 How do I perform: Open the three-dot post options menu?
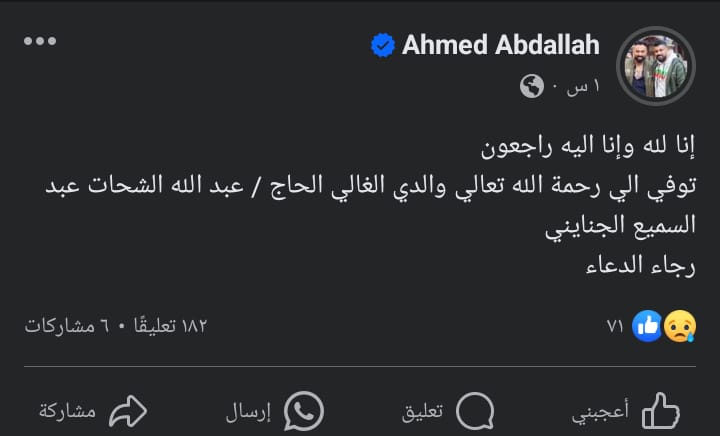point(40,41)
